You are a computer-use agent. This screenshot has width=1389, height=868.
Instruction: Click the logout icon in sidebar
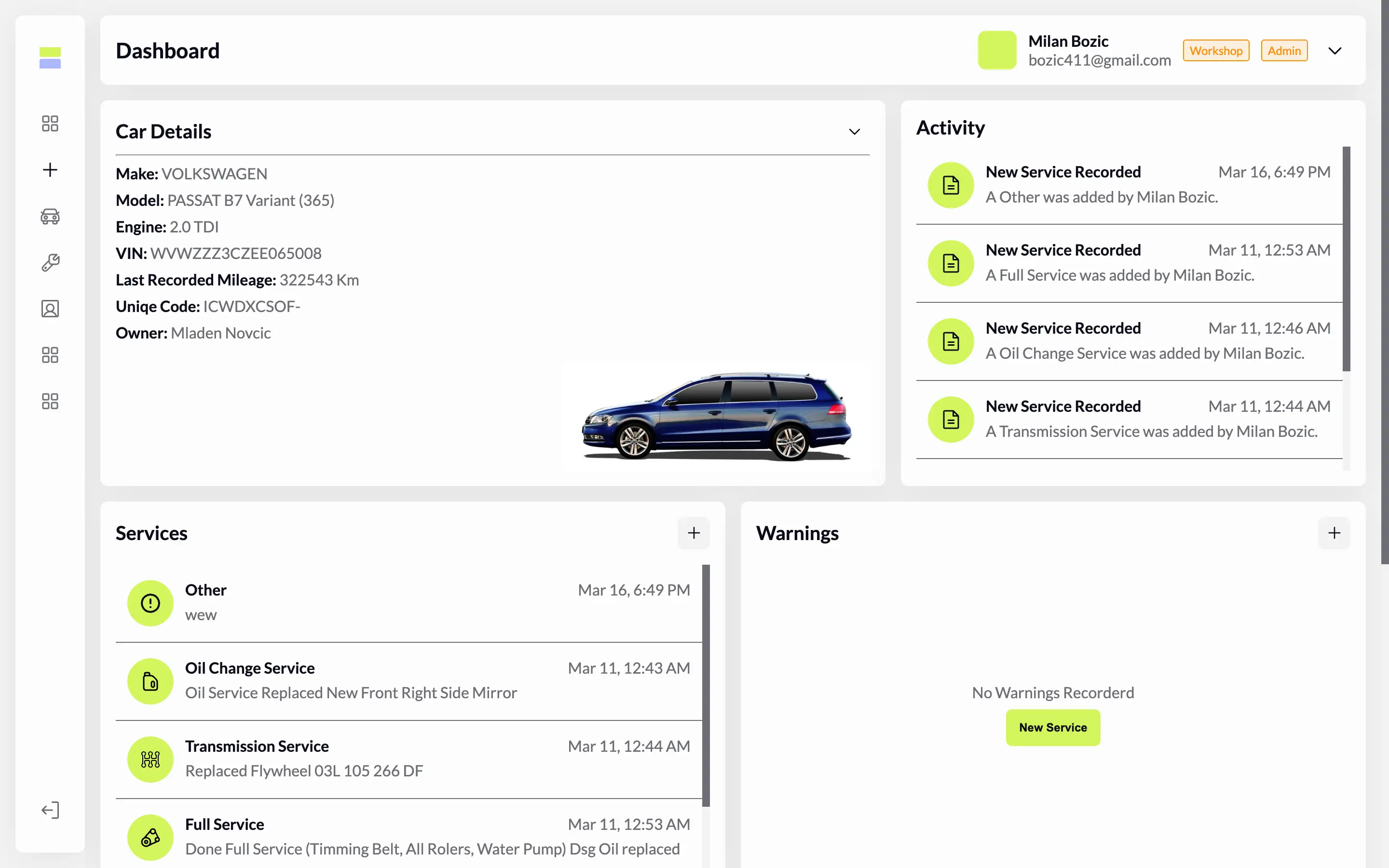[50, 810]
